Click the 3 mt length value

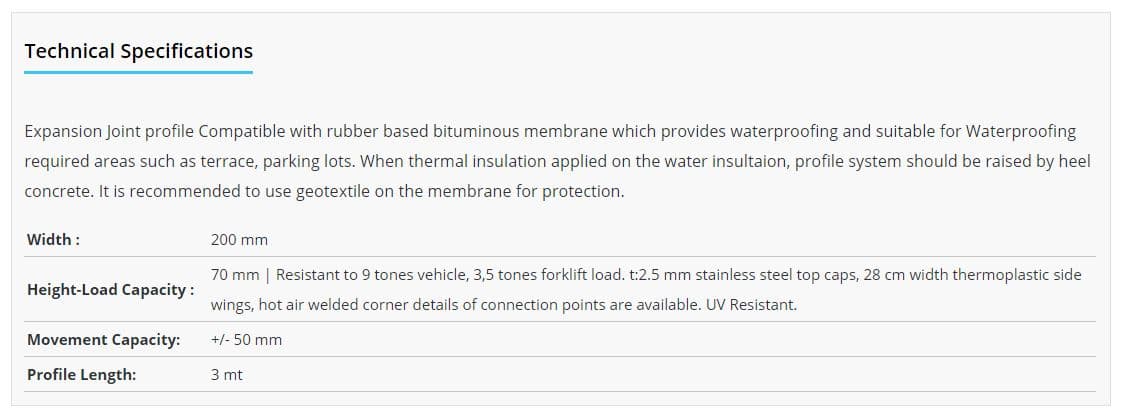pos(227,375)
